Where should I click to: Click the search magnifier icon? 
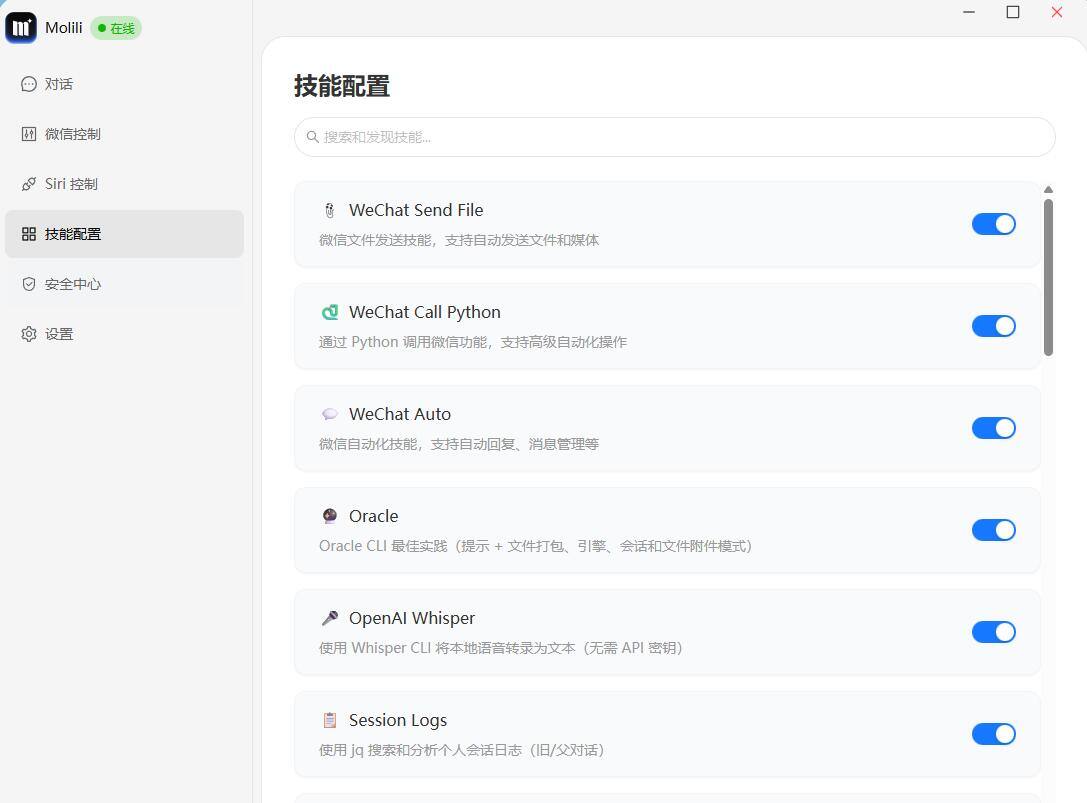[313, 137]
